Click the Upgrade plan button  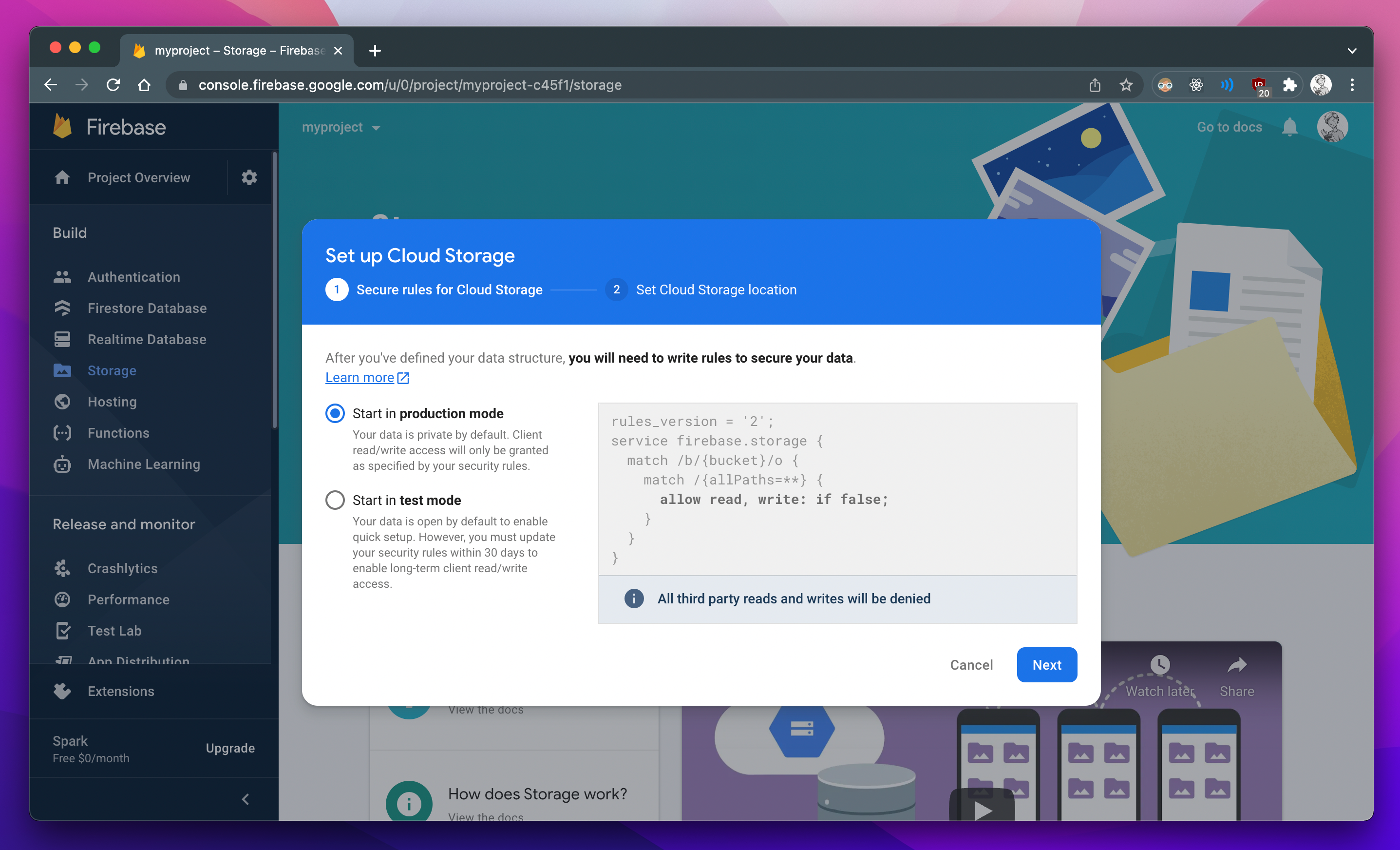tap(230, 748)
